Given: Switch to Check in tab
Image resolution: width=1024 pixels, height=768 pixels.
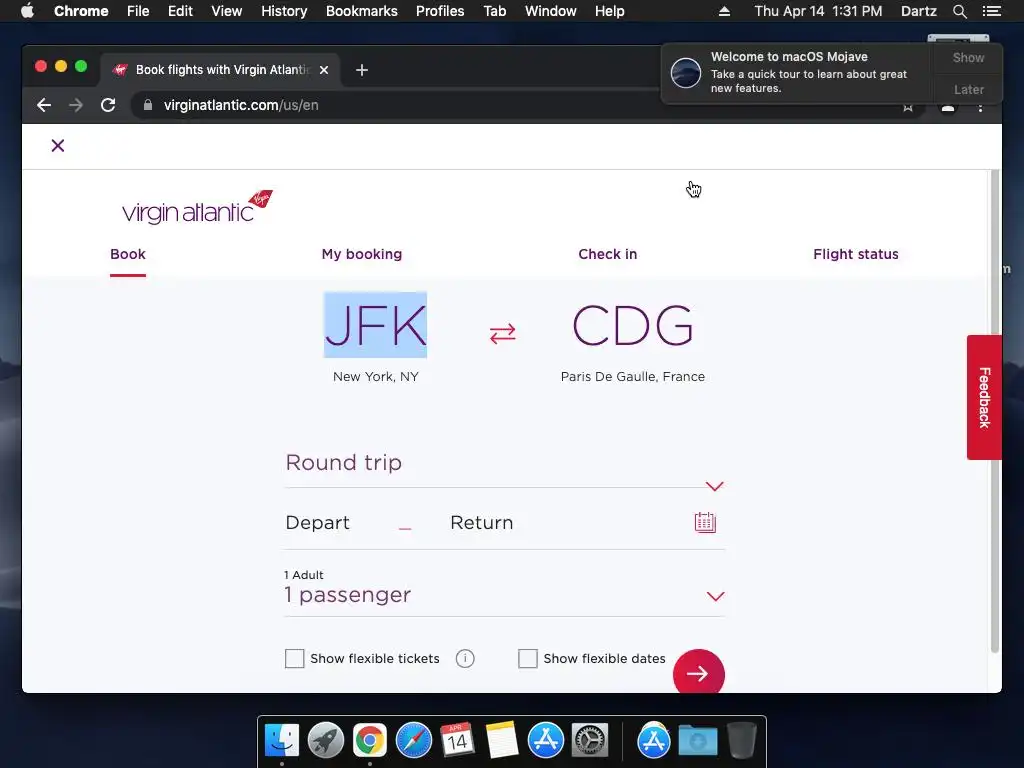Looking at the screenshot, I should (607, 254).
